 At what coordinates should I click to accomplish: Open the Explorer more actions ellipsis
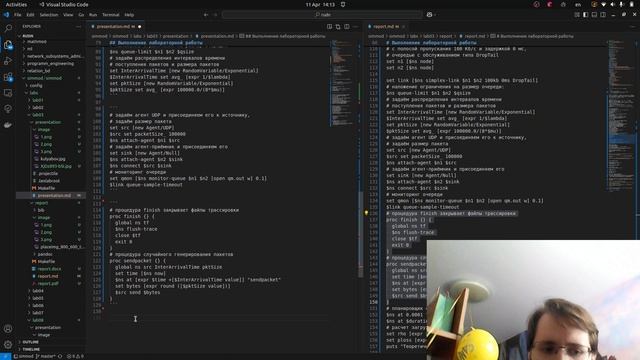[78, 27]
